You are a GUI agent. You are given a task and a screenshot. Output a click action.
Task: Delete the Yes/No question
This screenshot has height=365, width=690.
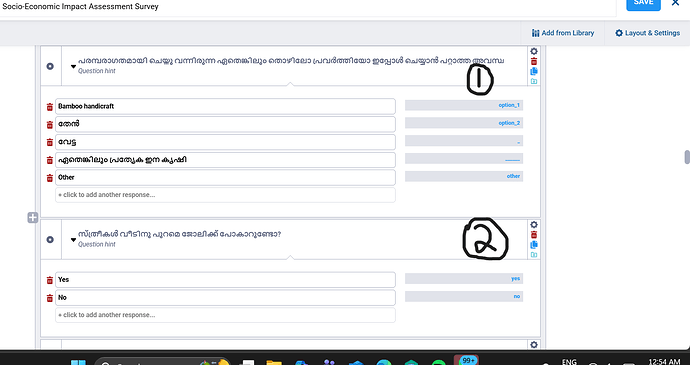[x=534, y=235]
